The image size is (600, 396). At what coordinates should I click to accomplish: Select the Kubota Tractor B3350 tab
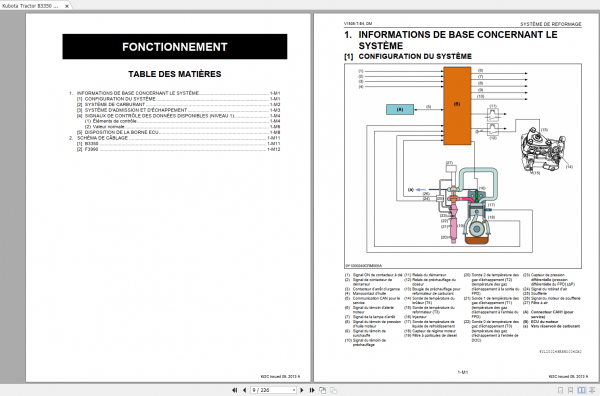(35, 5)
